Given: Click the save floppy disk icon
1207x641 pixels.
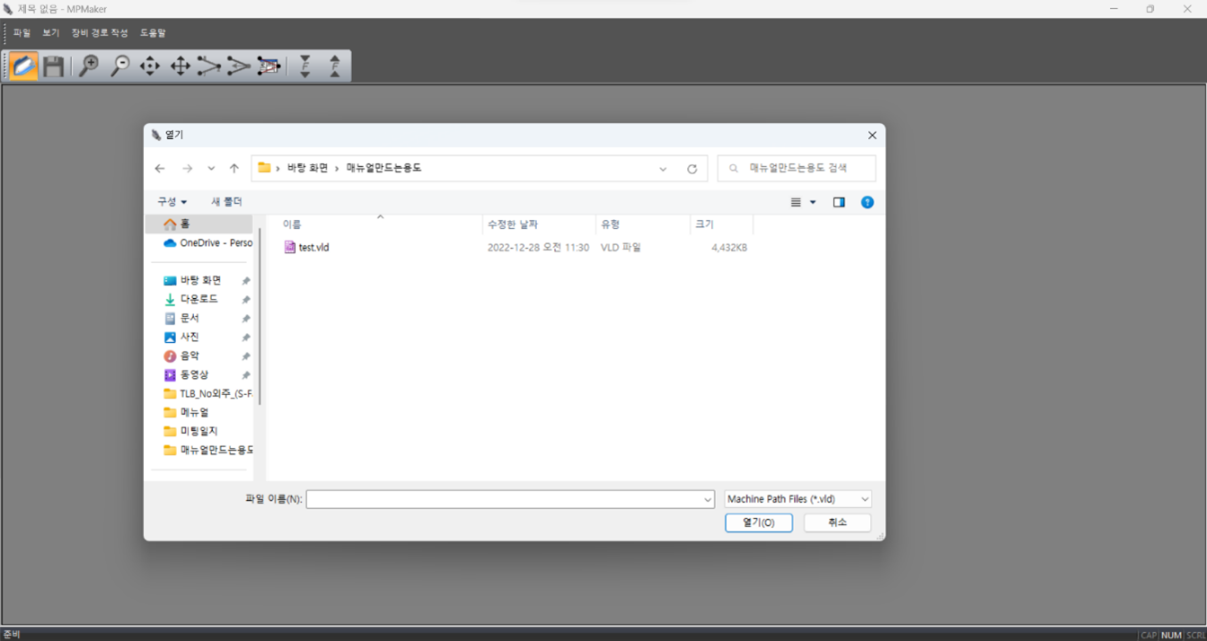Looking at the screenshot, I should pyautogui.click(x=54, y=67).
